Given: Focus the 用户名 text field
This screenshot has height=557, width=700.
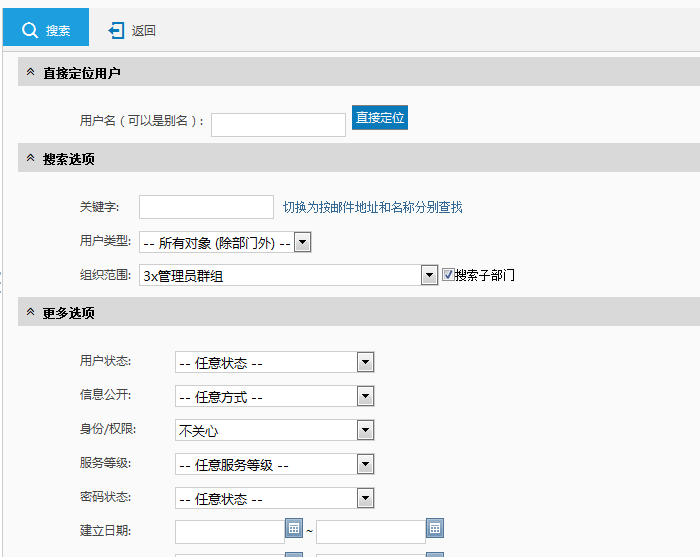Looking at the screenshot, I should [278, 124].
